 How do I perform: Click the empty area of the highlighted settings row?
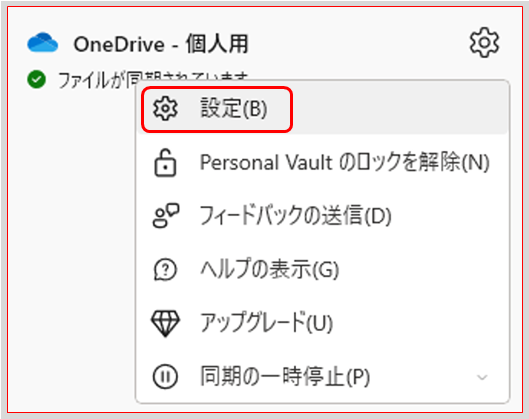point(398,109)
